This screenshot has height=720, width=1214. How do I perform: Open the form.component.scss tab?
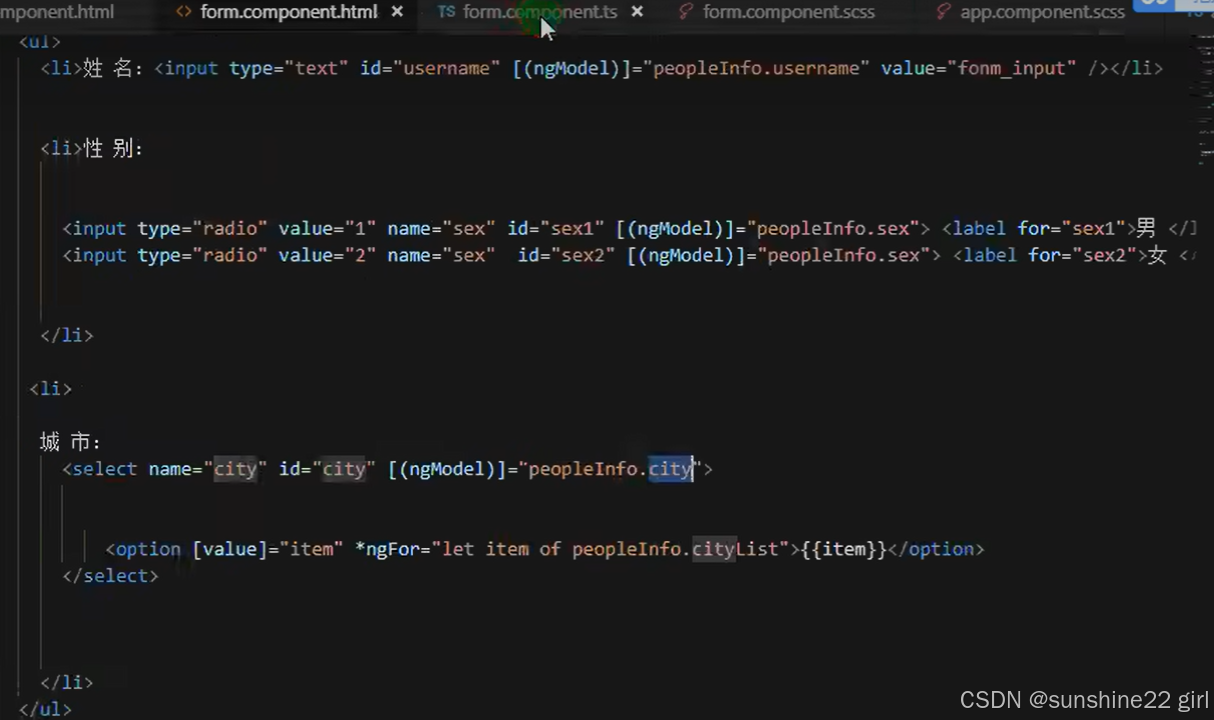788,12
